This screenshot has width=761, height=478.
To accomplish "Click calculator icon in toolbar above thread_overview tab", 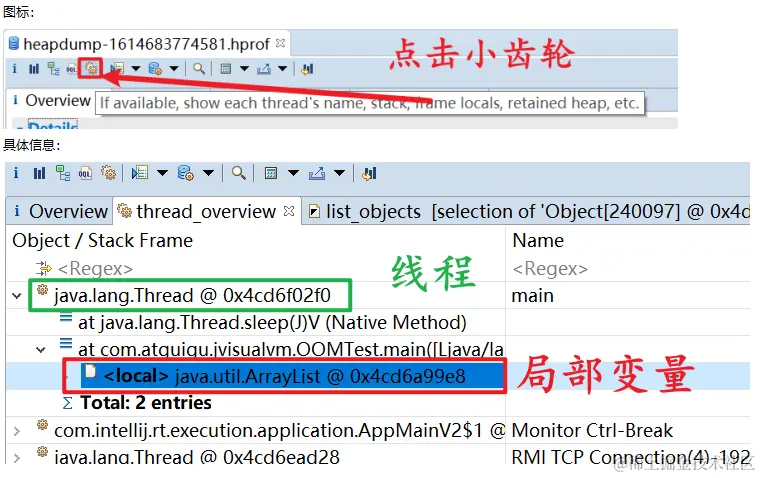I will pos(271,173).
